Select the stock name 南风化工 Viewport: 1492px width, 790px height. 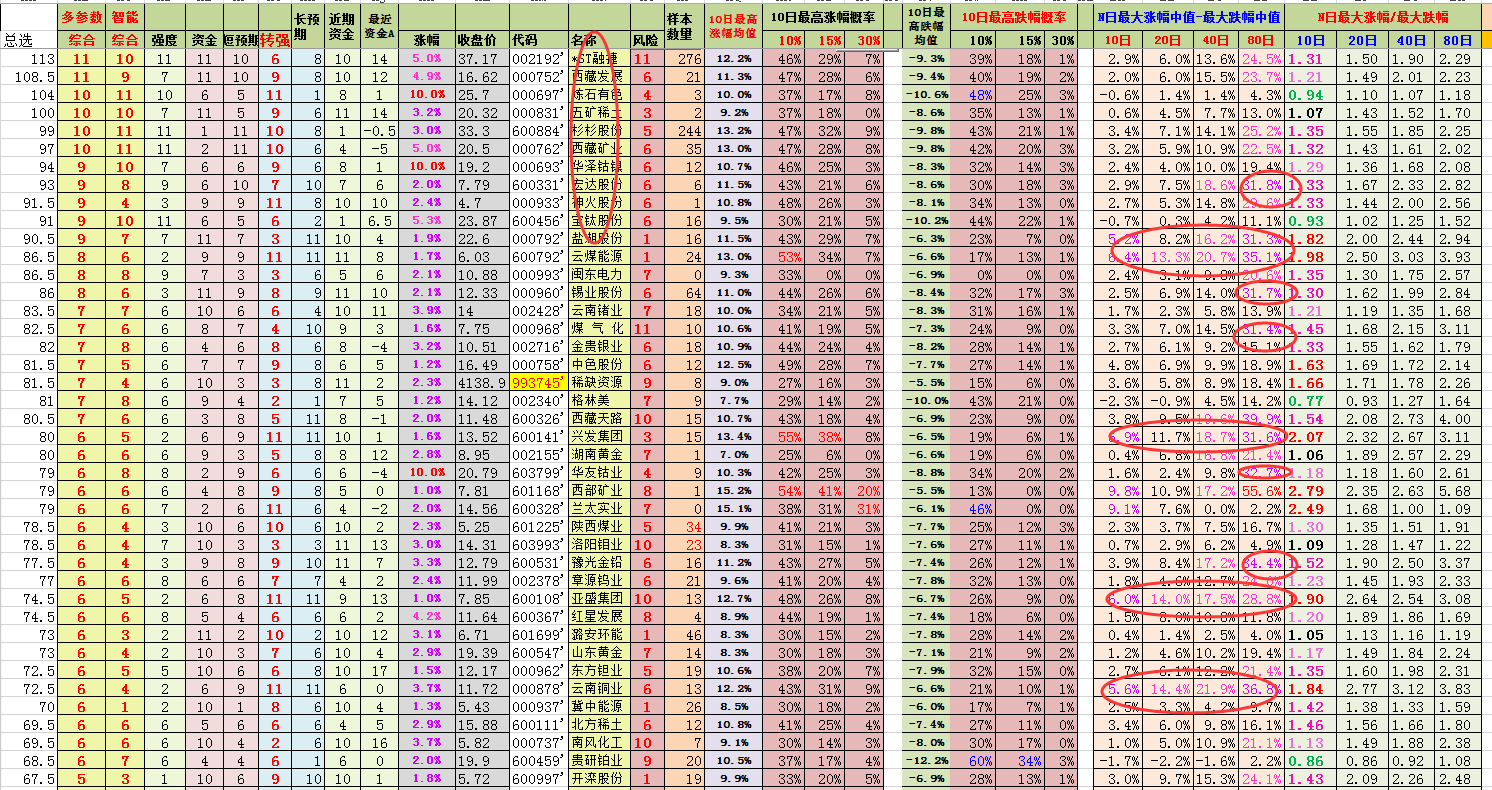click(598, 743)
